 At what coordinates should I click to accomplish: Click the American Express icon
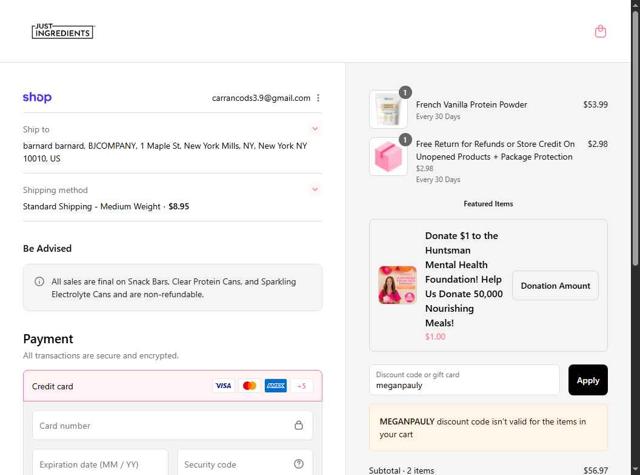pyautogui.click(x=276, y=386)
